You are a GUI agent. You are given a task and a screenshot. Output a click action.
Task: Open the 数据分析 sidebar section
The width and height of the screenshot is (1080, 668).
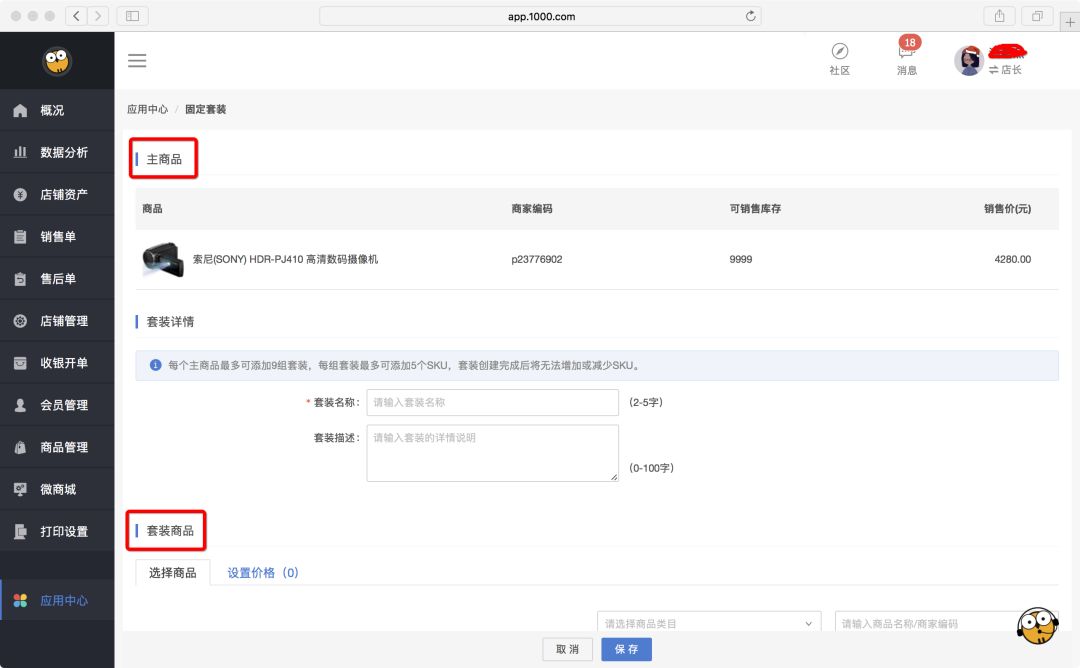[x=48, y=152]
